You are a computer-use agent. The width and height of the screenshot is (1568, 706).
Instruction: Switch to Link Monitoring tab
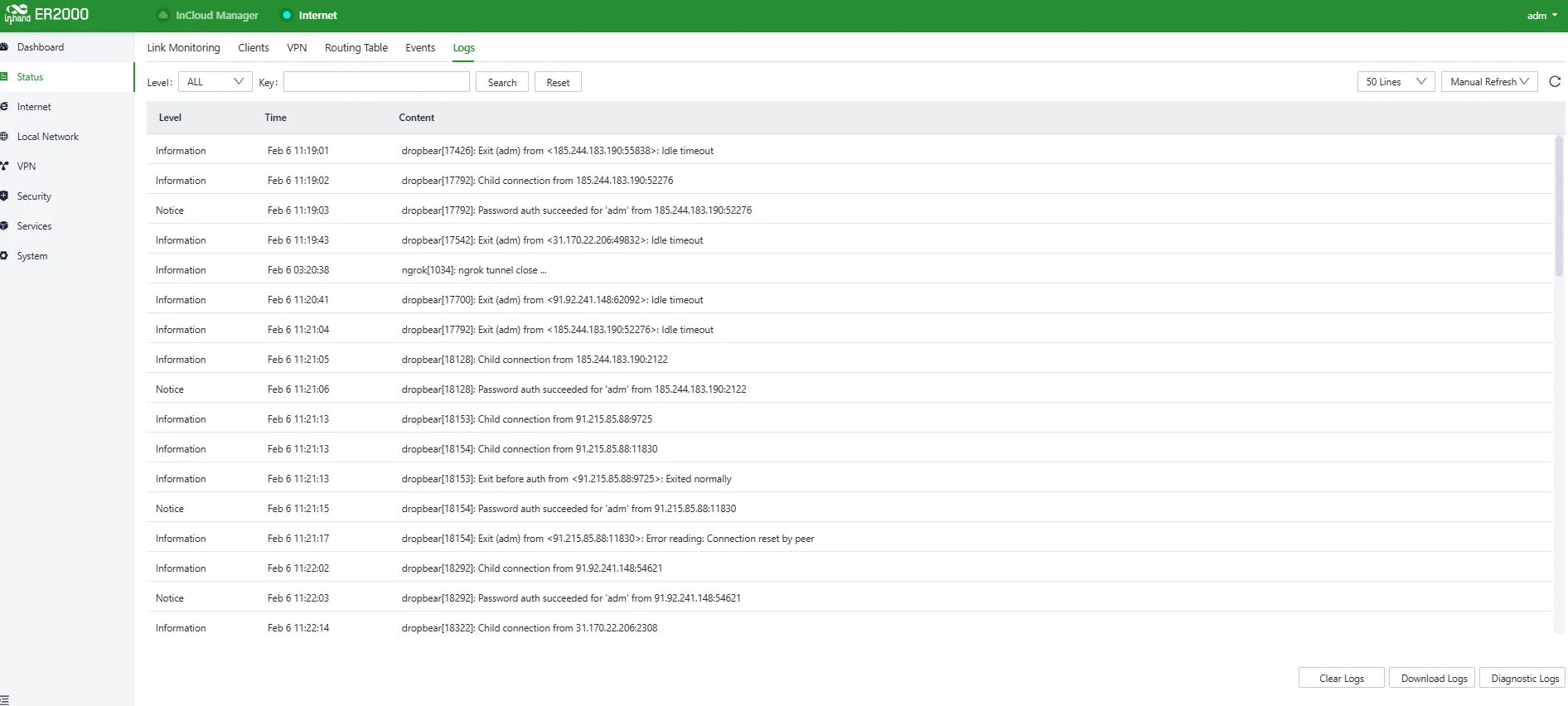(184, 48)
